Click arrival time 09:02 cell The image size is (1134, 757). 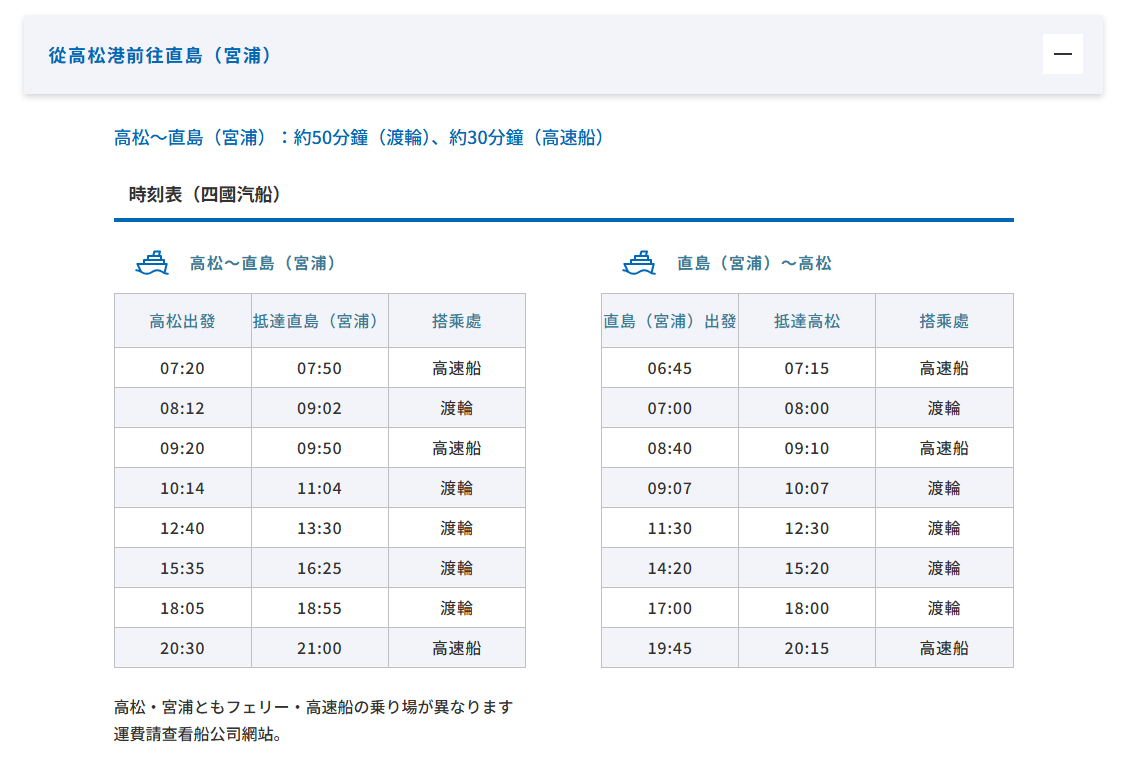click(x=320, y=408)
